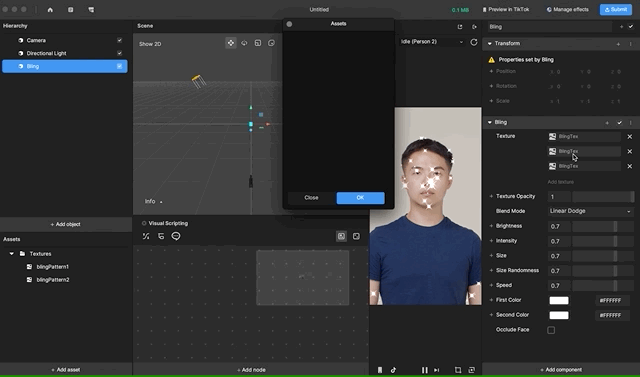The height and width of the screenshot is (377, 640).
Task: Click the Texture Opacity slider
Action: [603, 197]
